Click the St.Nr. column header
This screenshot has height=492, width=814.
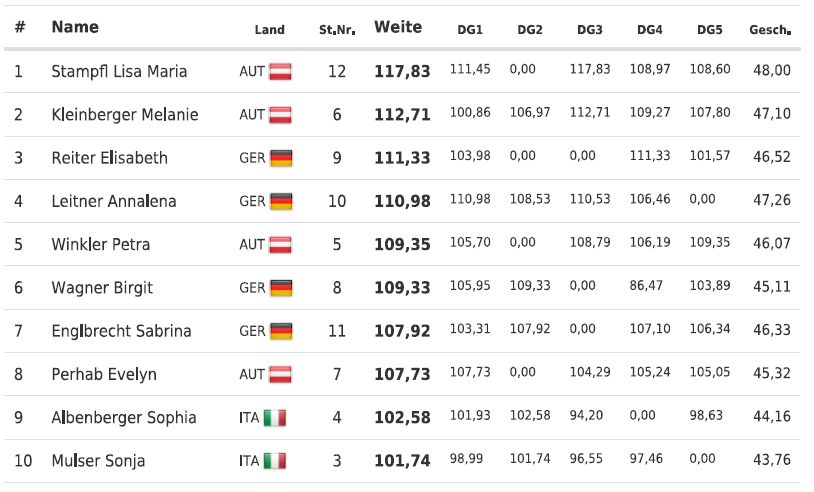point(337,31)
